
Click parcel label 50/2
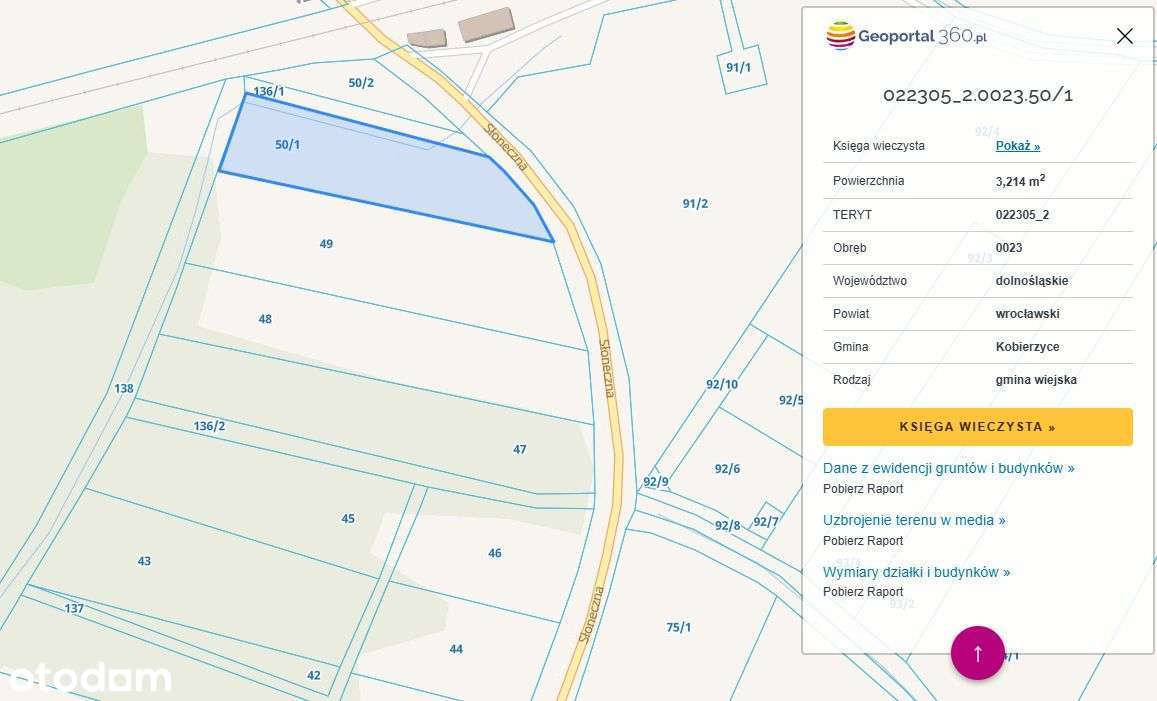(x=361, y=83)
